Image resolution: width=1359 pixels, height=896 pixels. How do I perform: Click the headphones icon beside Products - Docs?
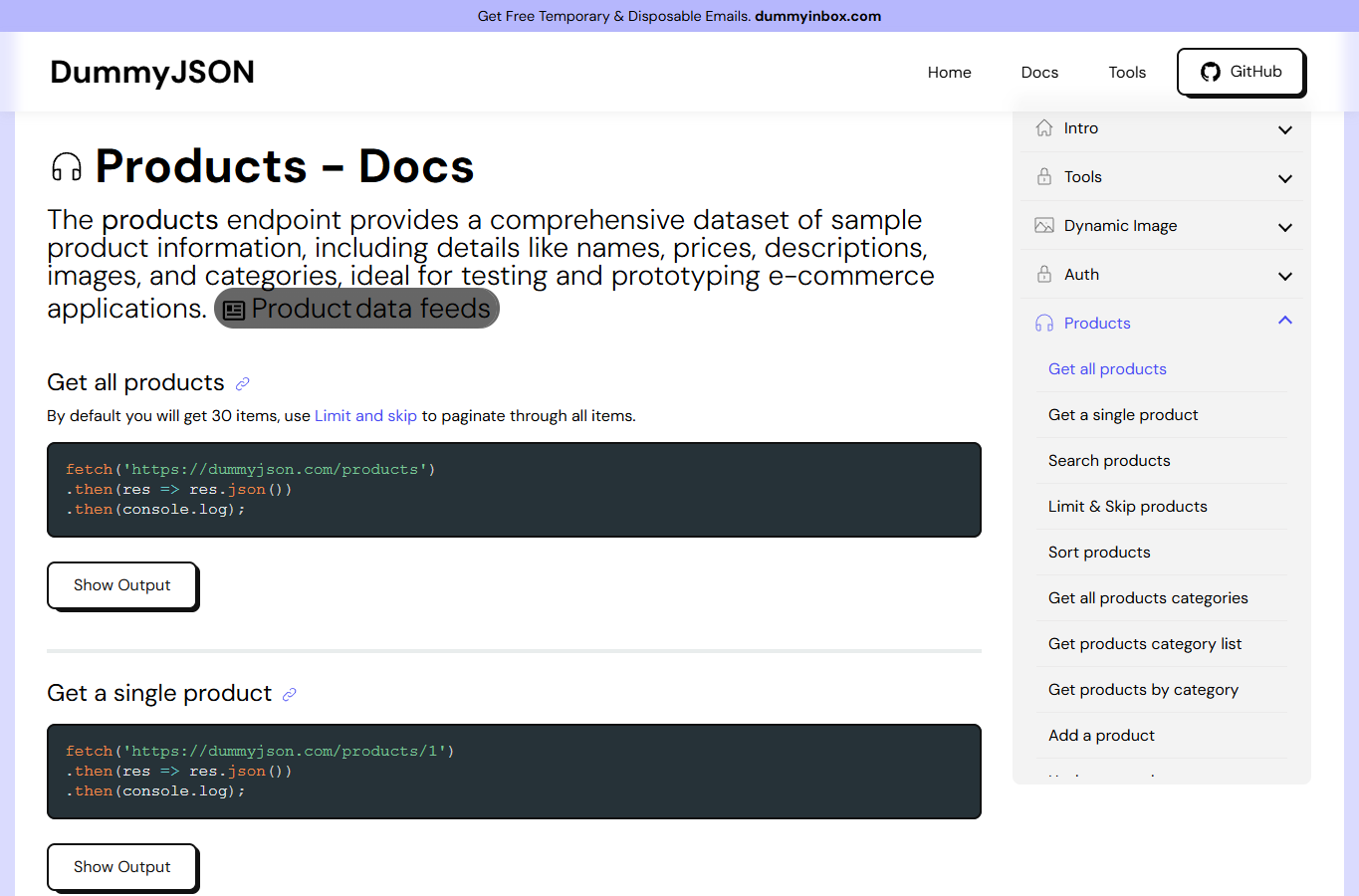point(67,167)
